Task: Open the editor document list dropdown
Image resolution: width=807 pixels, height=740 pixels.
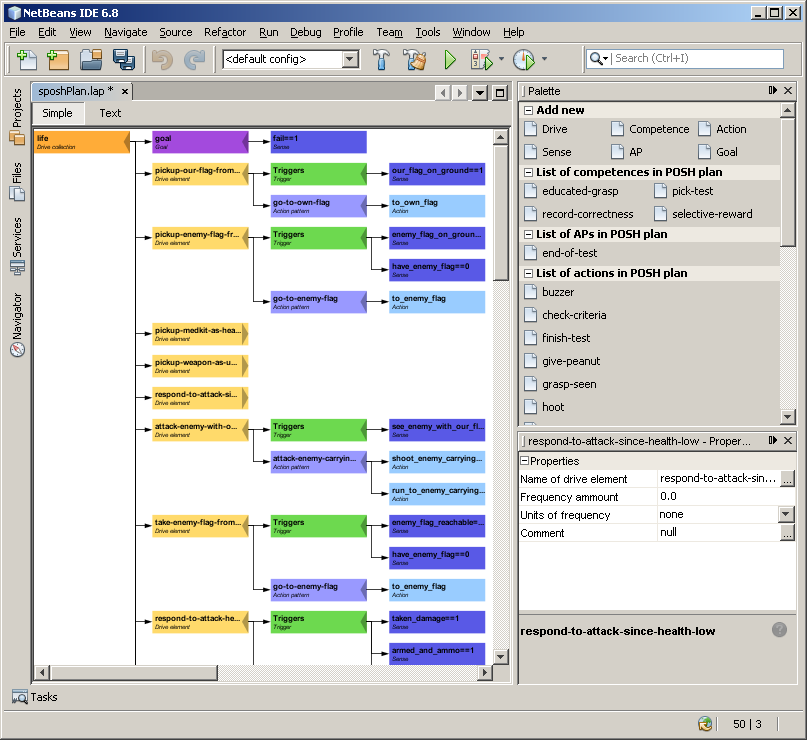Action: (x=480, y=93)
